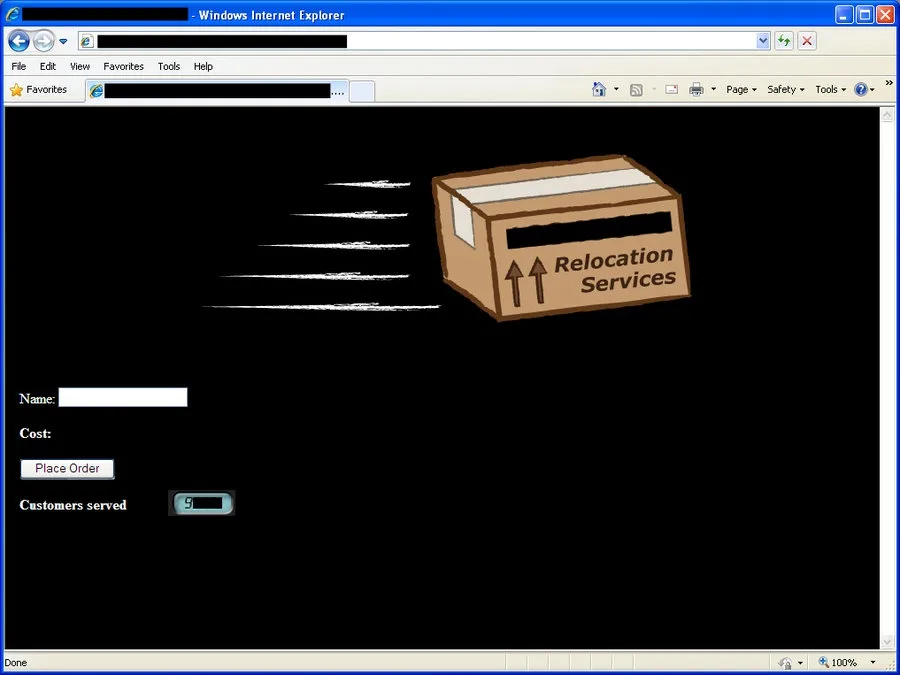This screenshot has height=675, width=900.
Task: Minimize the Internet Explorer window
Action: coord(843,15)
